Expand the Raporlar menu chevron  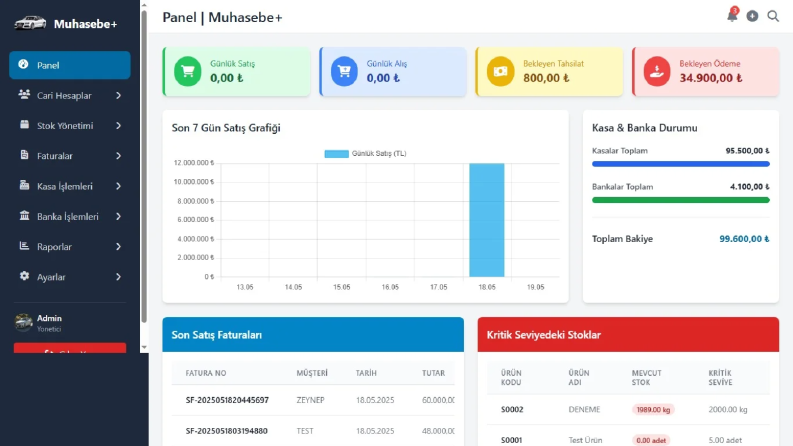[x=118, y=247]
